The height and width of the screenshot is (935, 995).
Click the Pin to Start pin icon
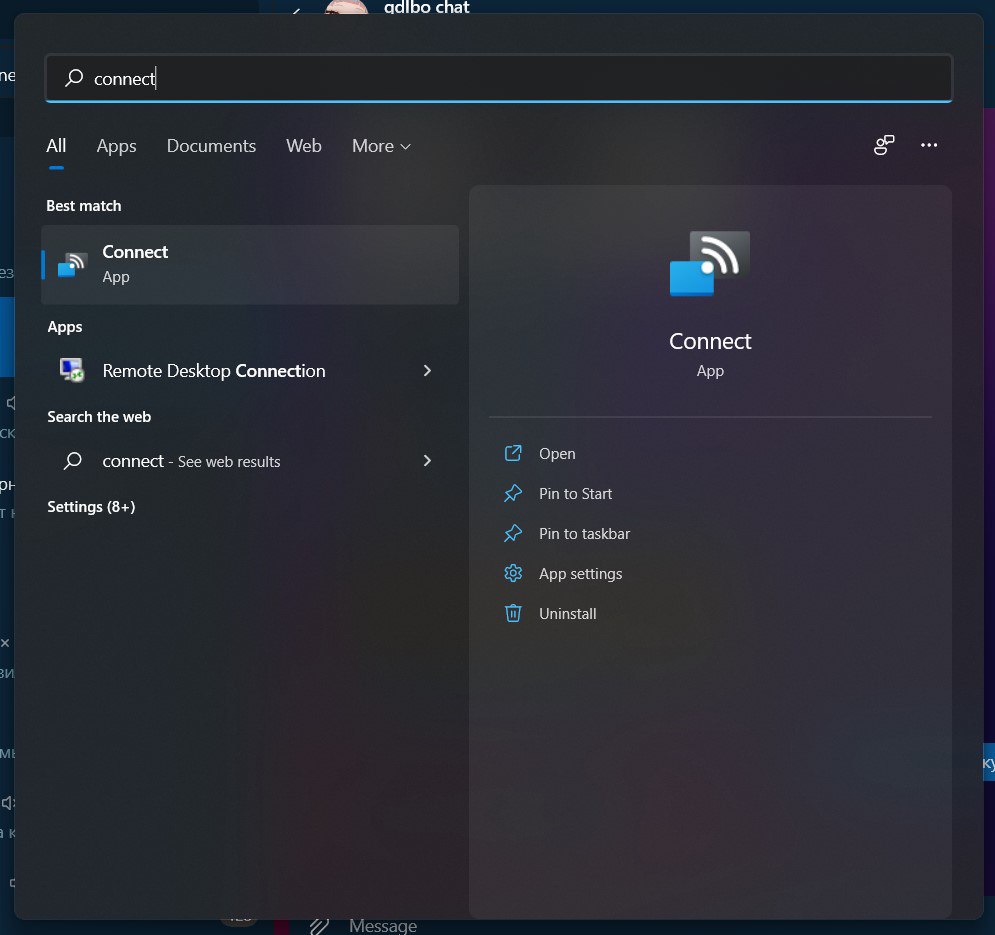[513, 493]
